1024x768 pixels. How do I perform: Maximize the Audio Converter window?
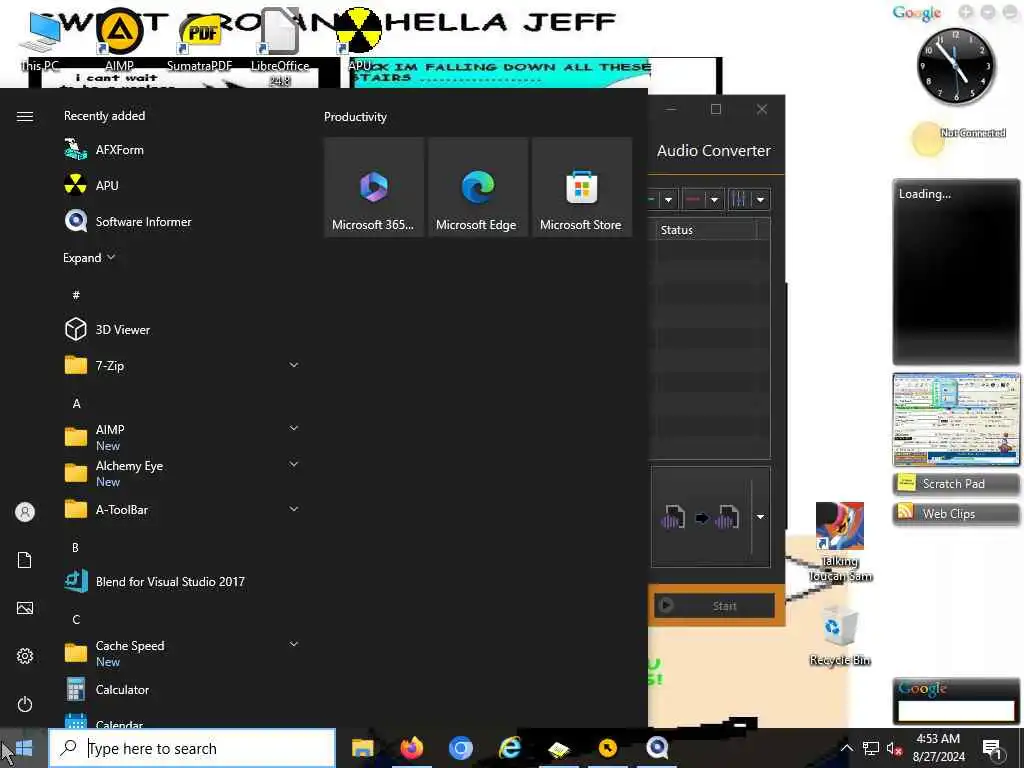[x=716, y=109]
